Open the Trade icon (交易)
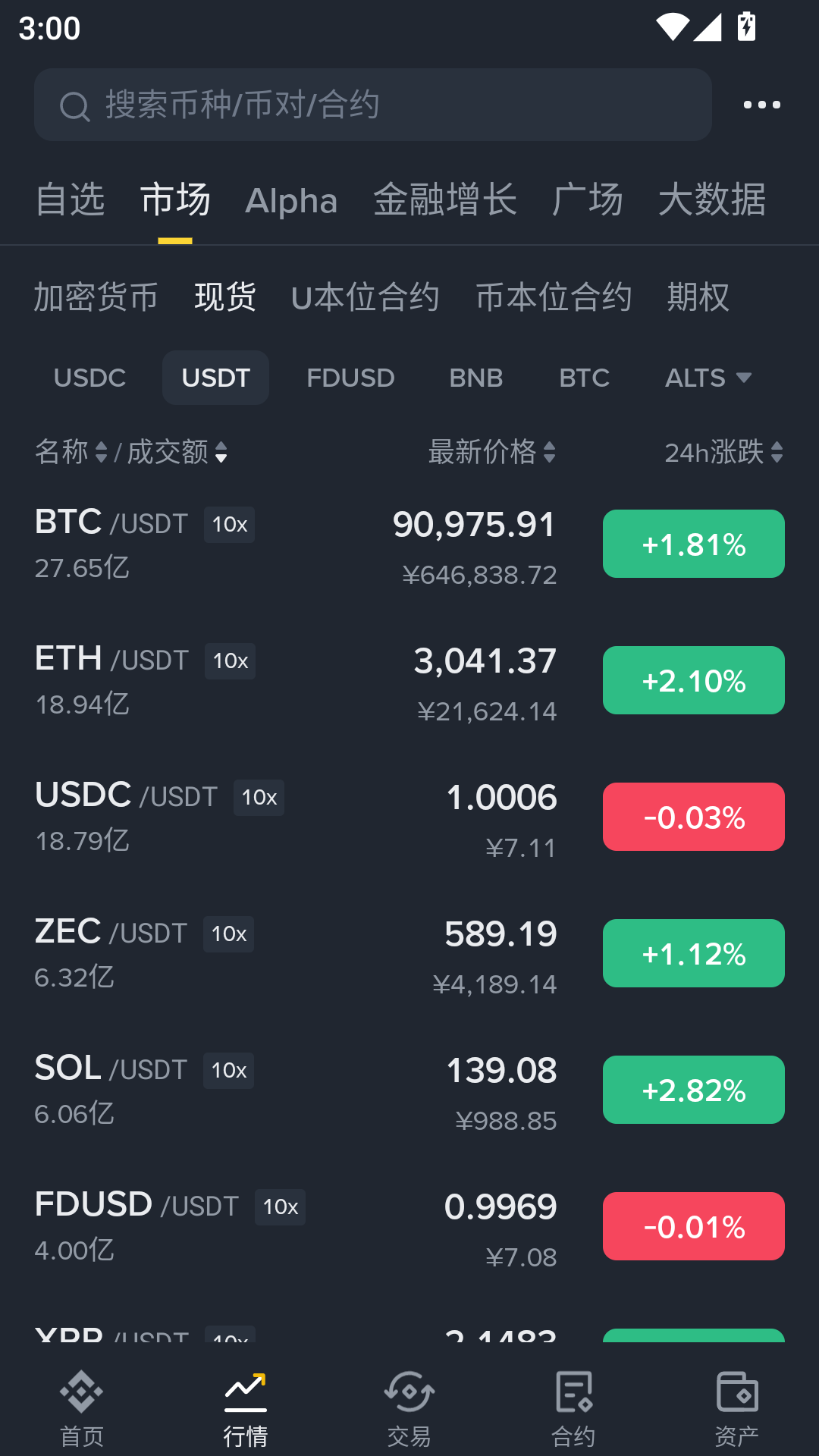This screenshot has width=819, height=1456. click(x=409, y=1392)
